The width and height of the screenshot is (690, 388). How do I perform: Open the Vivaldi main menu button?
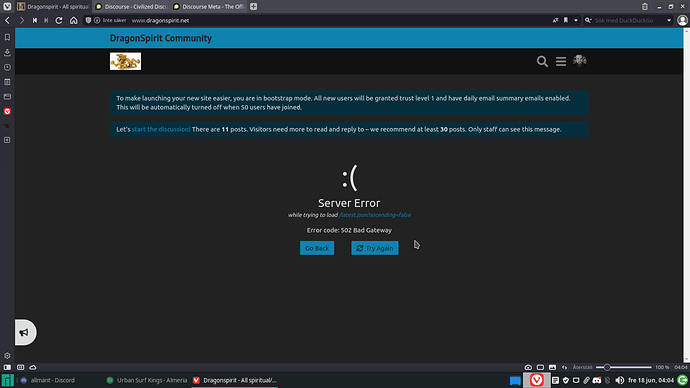coord(7,7)
